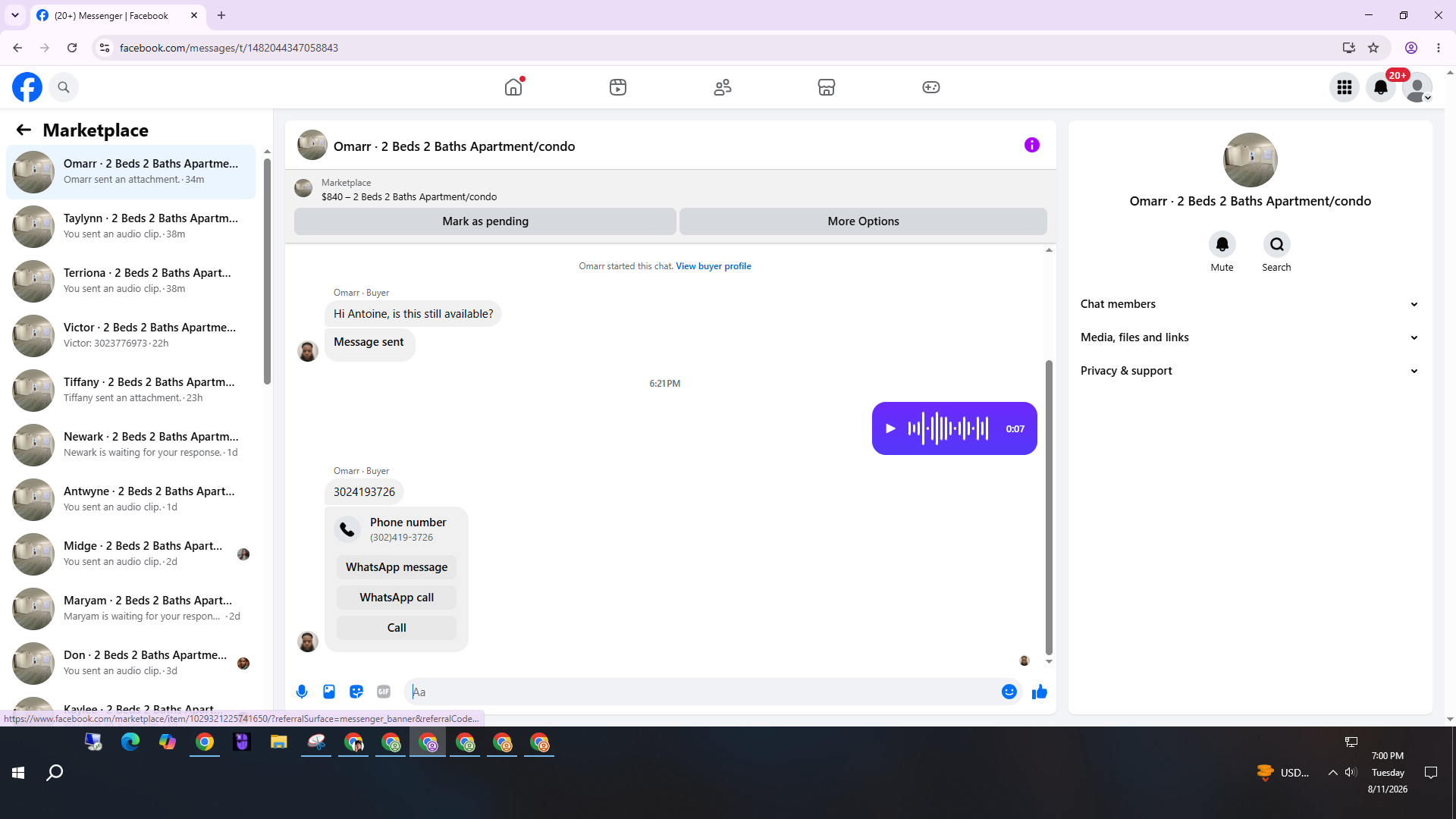
Task: Mute this conversation
Action: (x=1222, y=244)
